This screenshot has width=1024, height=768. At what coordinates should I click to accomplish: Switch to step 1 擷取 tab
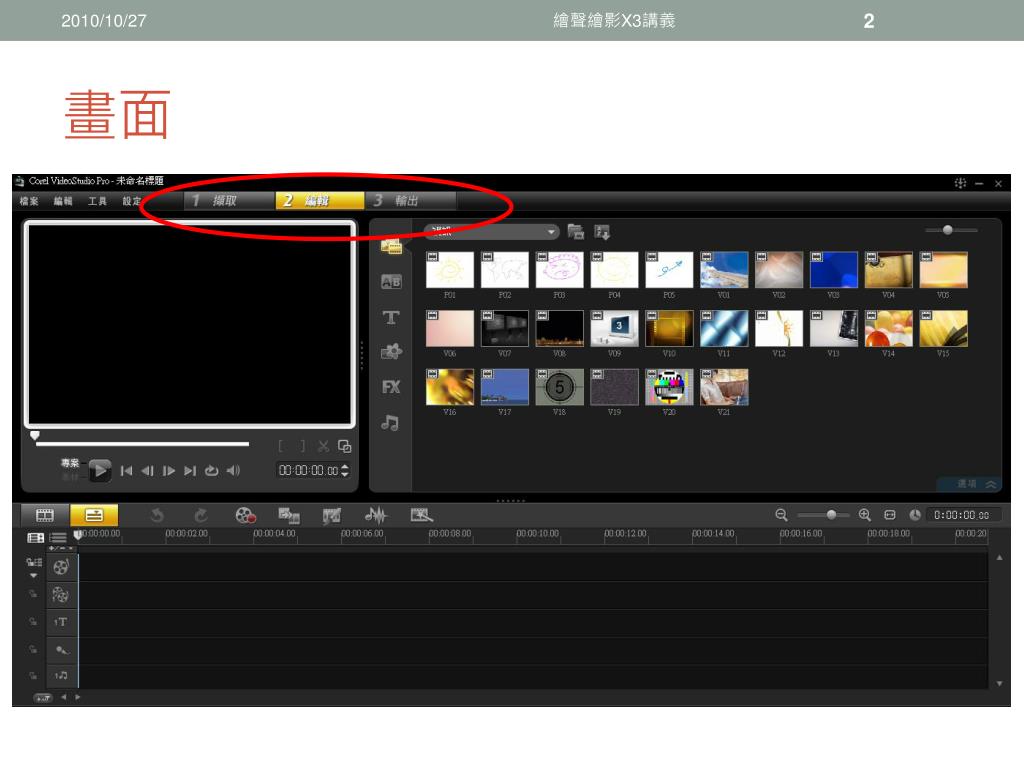[x=228, y=200]
